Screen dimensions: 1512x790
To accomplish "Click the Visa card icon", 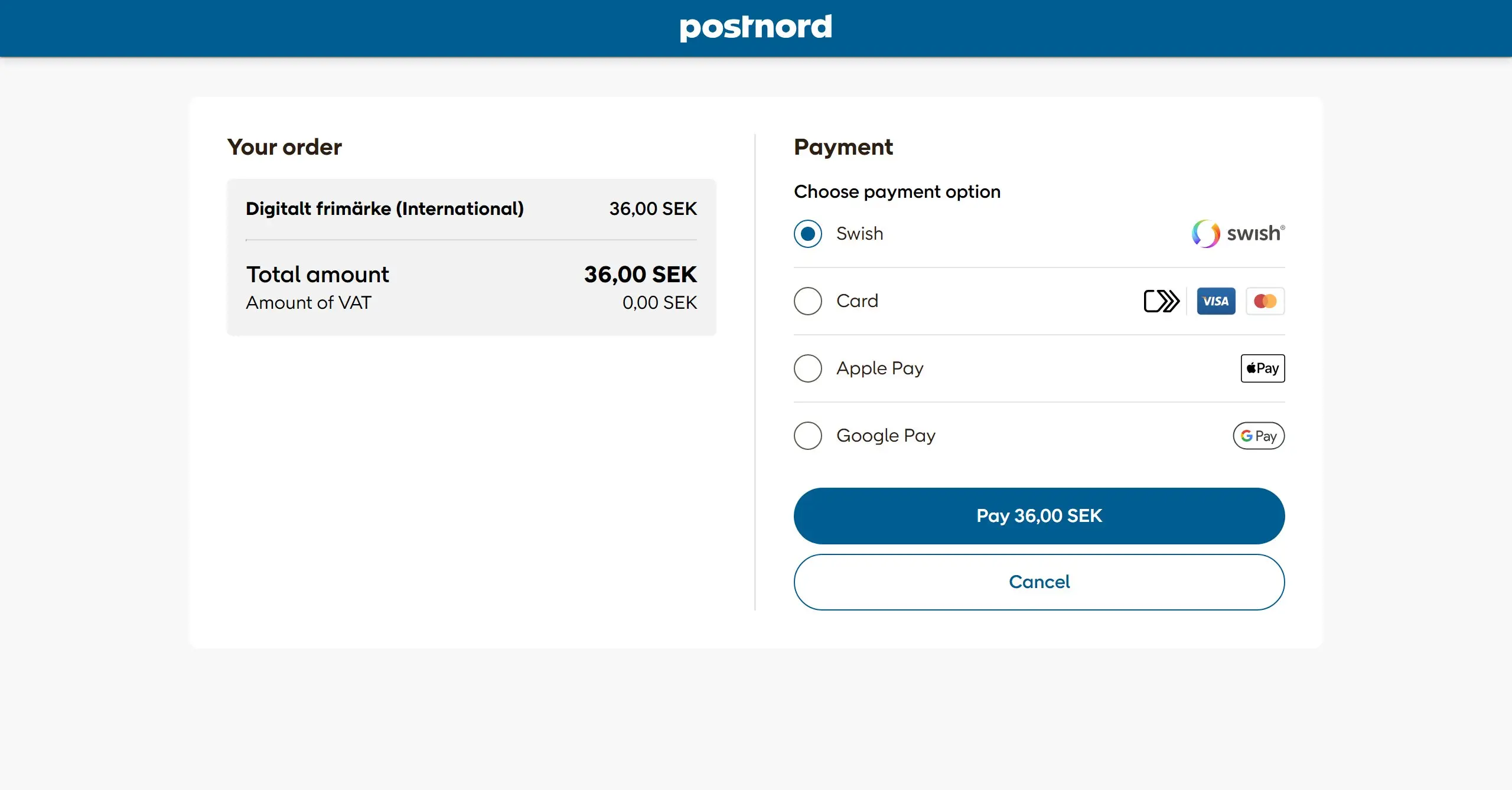I will pyautogui.click(x=1216, y=301).
